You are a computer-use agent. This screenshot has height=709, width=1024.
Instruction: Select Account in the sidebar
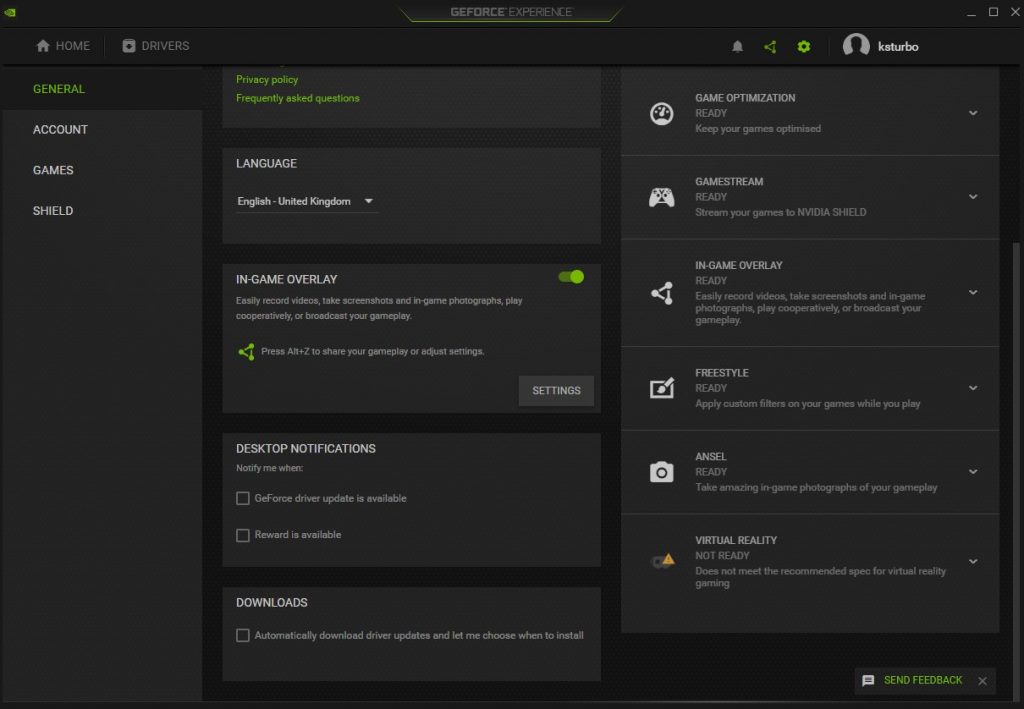(60, 130)
